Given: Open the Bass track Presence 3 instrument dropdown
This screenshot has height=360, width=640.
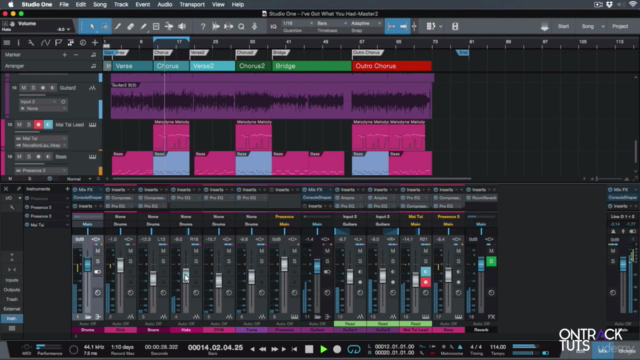Looking at the screenshot, I should [x=41, y=171].
